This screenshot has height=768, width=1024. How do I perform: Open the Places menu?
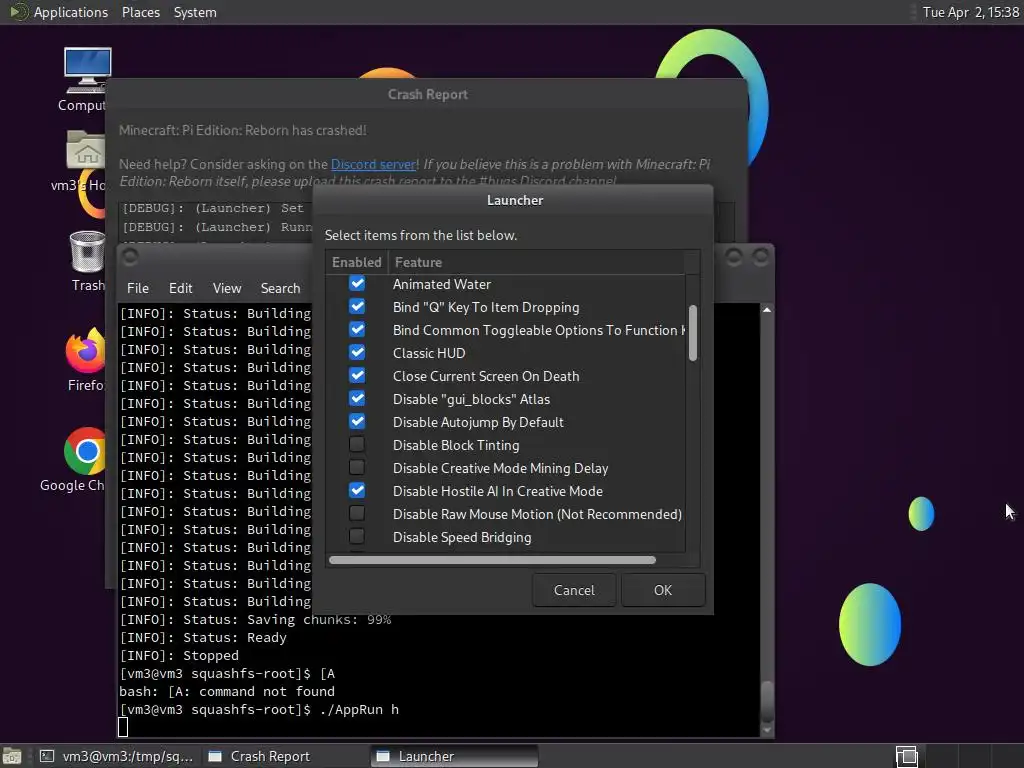140,12
